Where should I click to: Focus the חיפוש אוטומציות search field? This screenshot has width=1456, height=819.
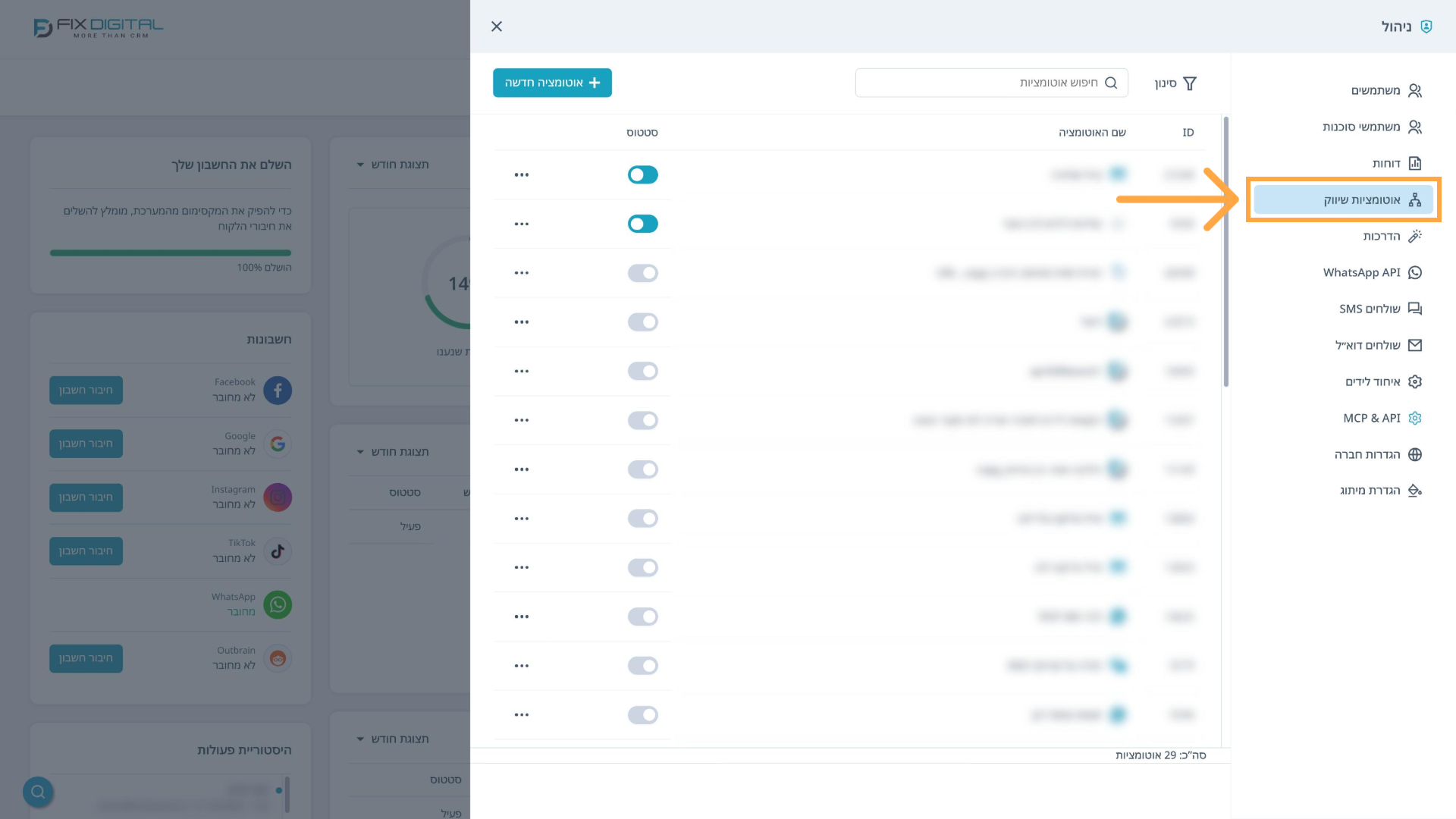click(991, 83)
